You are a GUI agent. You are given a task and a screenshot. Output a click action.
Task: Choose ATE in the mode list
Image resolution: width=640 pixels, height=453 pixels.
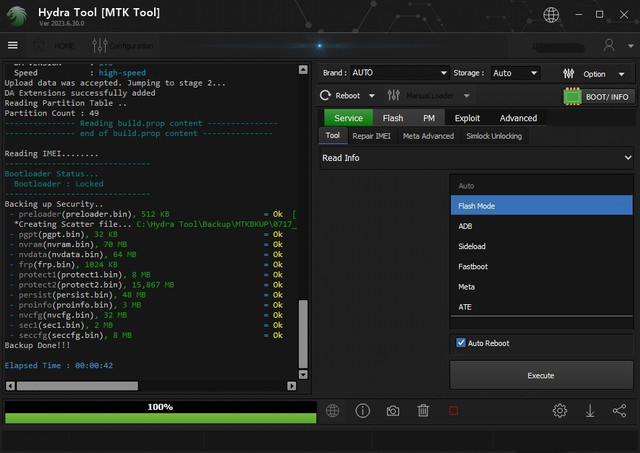(x=541, y=306)
